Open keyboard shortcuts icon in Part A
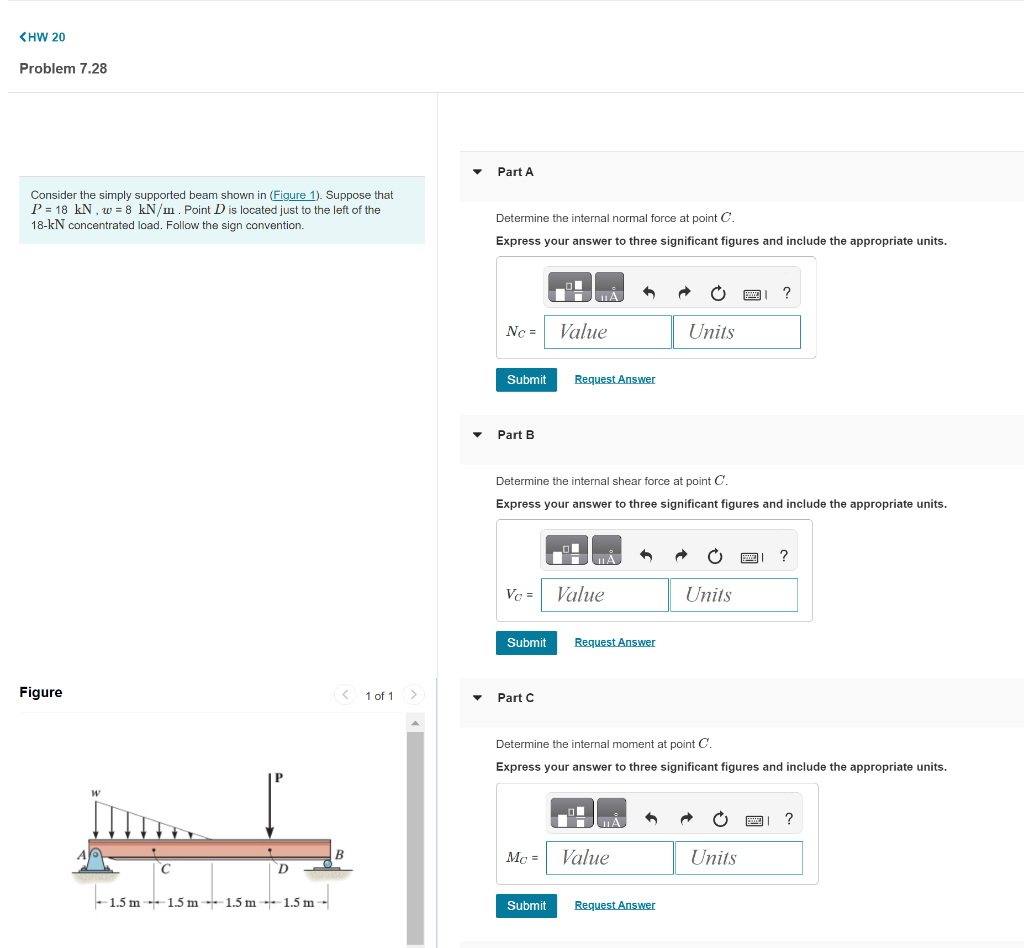This screenshot has height=948, width=1024. pyautogui.click(x=754, y=294)
